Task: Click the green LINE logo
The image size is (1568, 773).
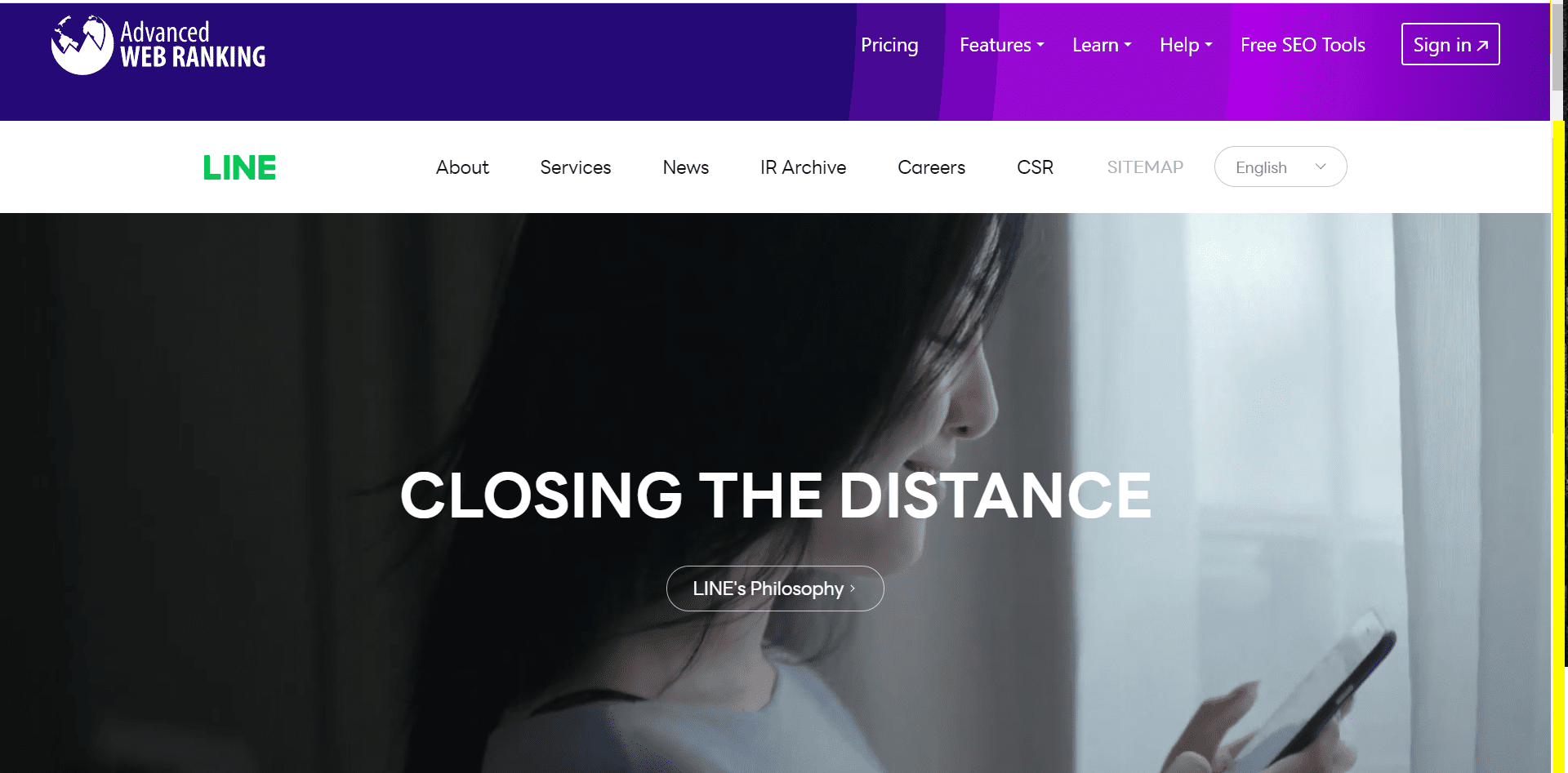Action: [x=239, y=167]
